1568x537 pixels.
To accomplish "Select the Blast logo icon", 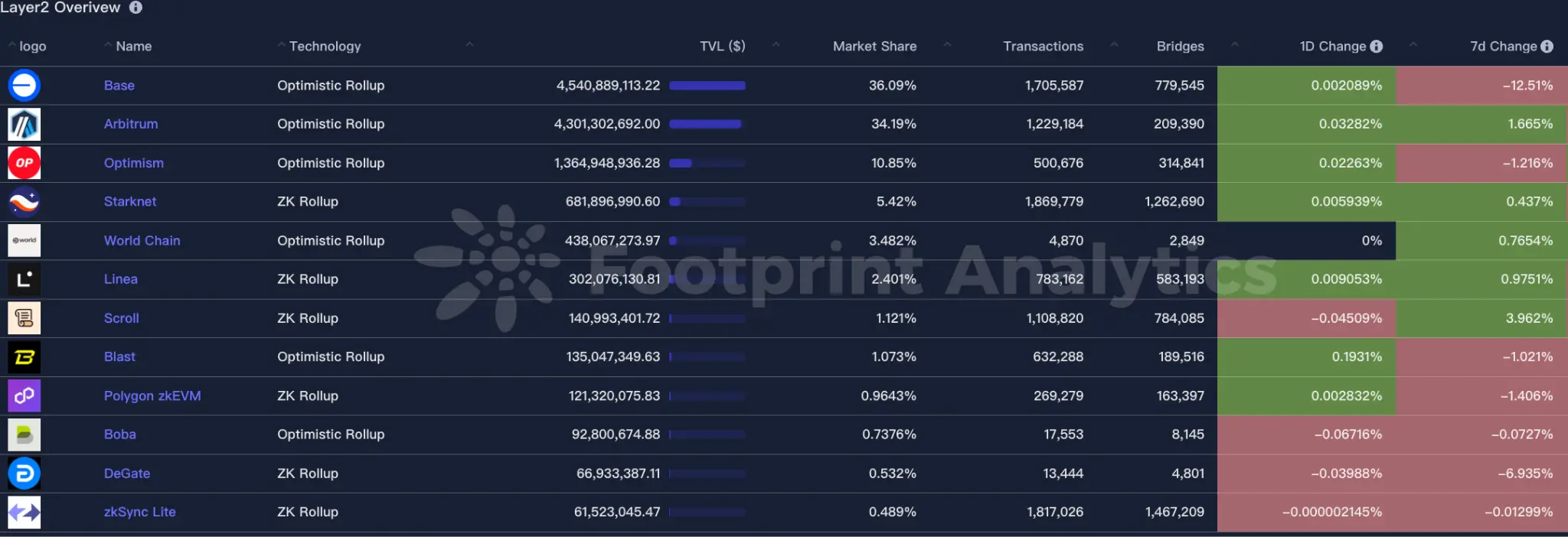I will (x=24, y=356).
